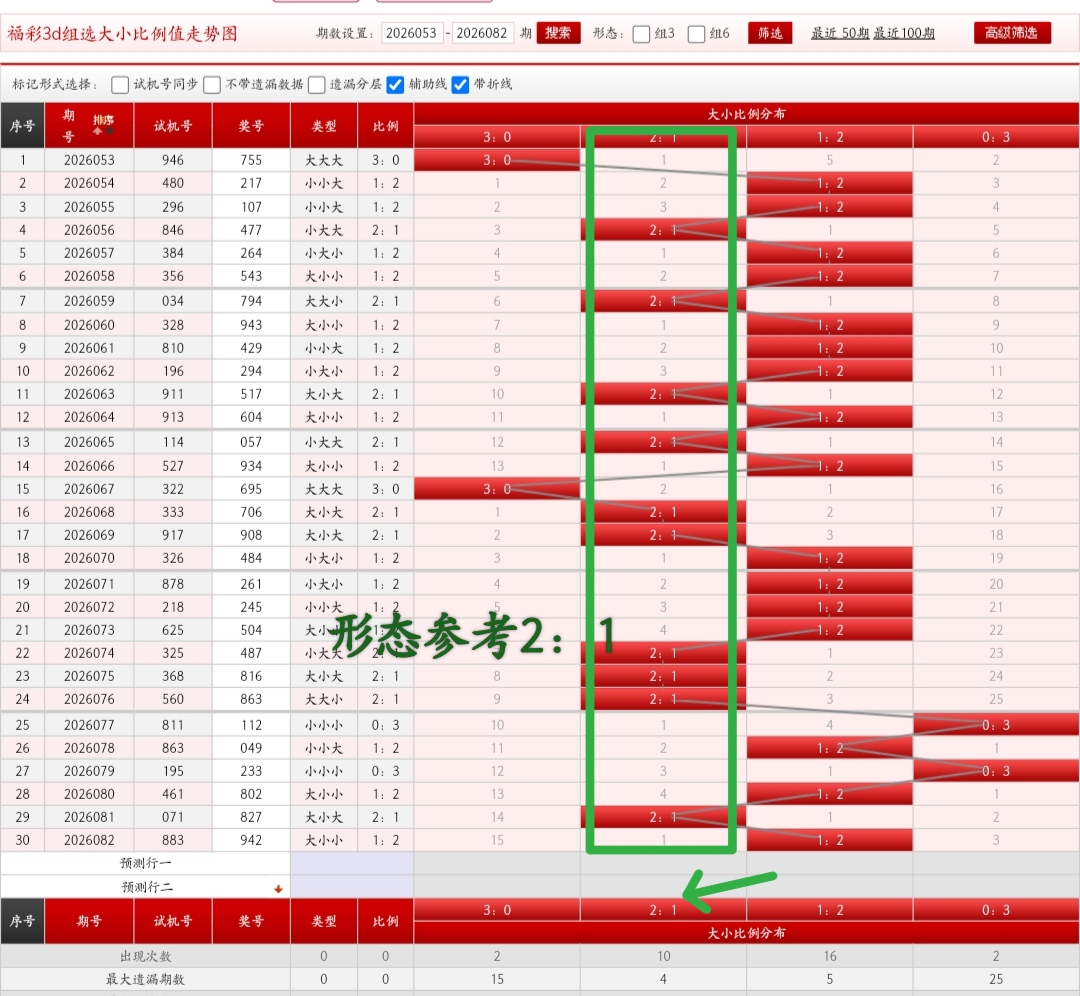Image resolution: width=1080 pixels, height=996 pixels.
Task: Select the 0:3 column header
Action: [x=996, y=137]
